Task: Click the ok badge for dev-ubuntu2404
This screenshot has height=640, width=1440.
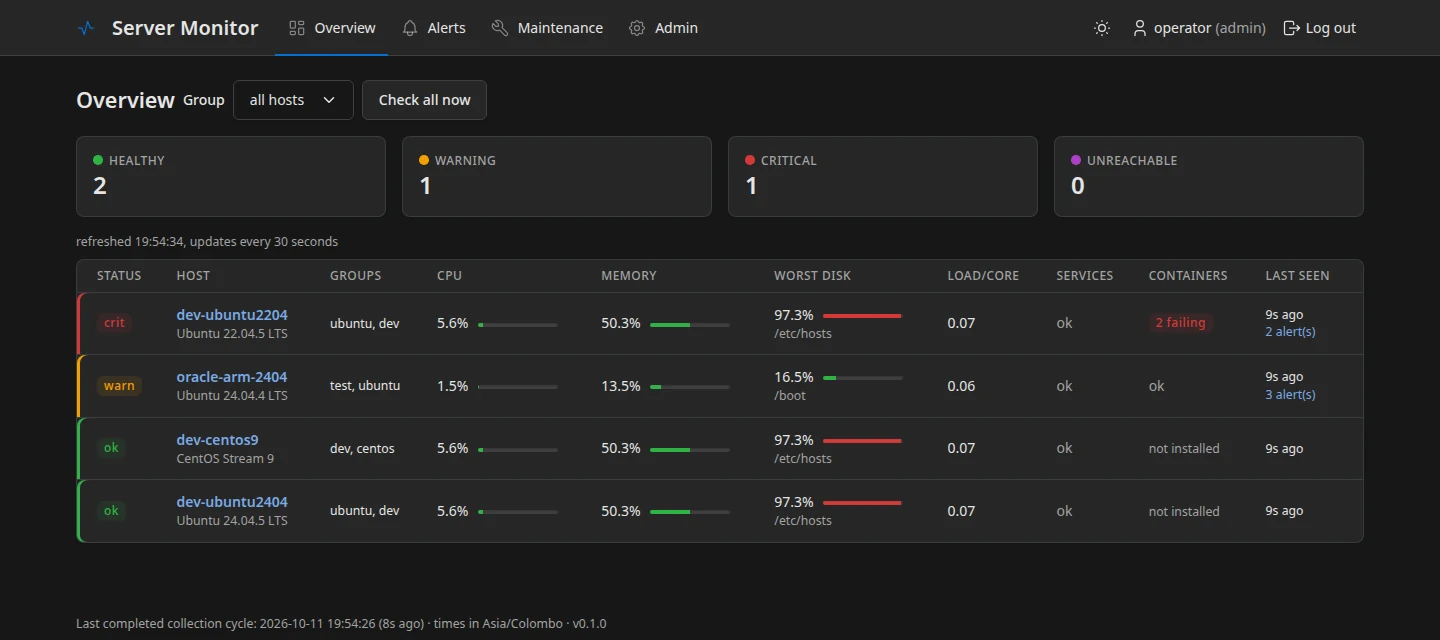Action: tap(111, 511)
